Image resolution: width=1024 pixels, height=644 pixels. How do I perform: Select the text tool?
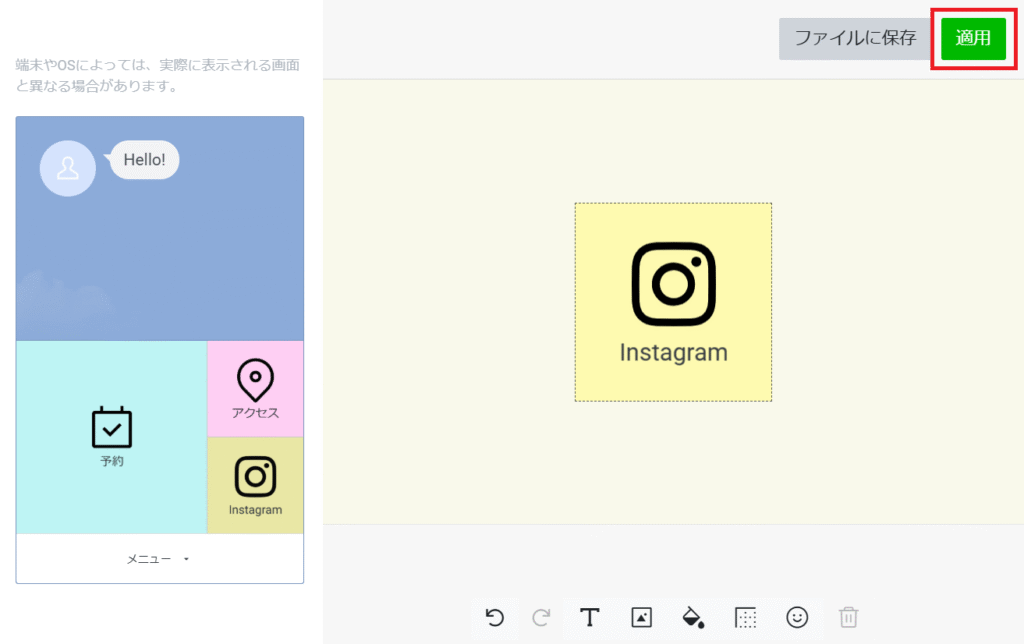pyautogui.click(x=590, y=618)
